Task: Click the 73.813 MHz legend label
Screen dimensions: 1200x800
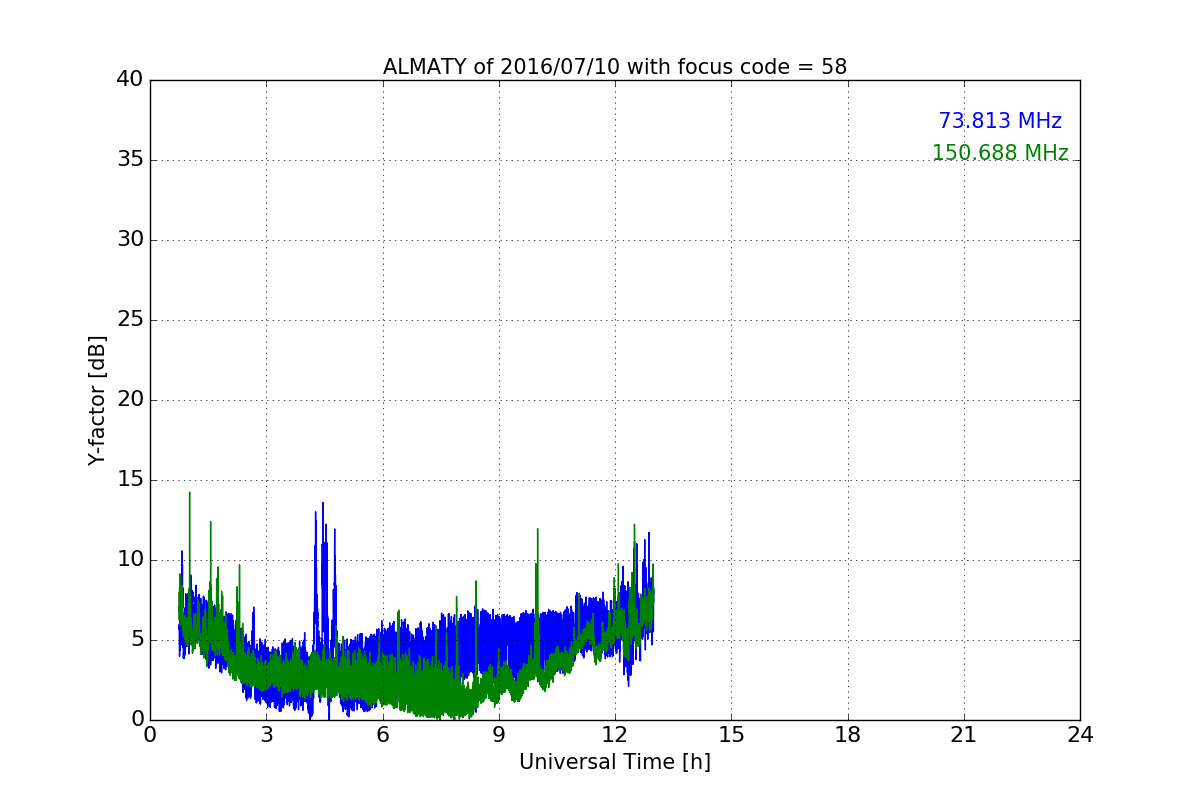Action: click(x=1000, y=121)
